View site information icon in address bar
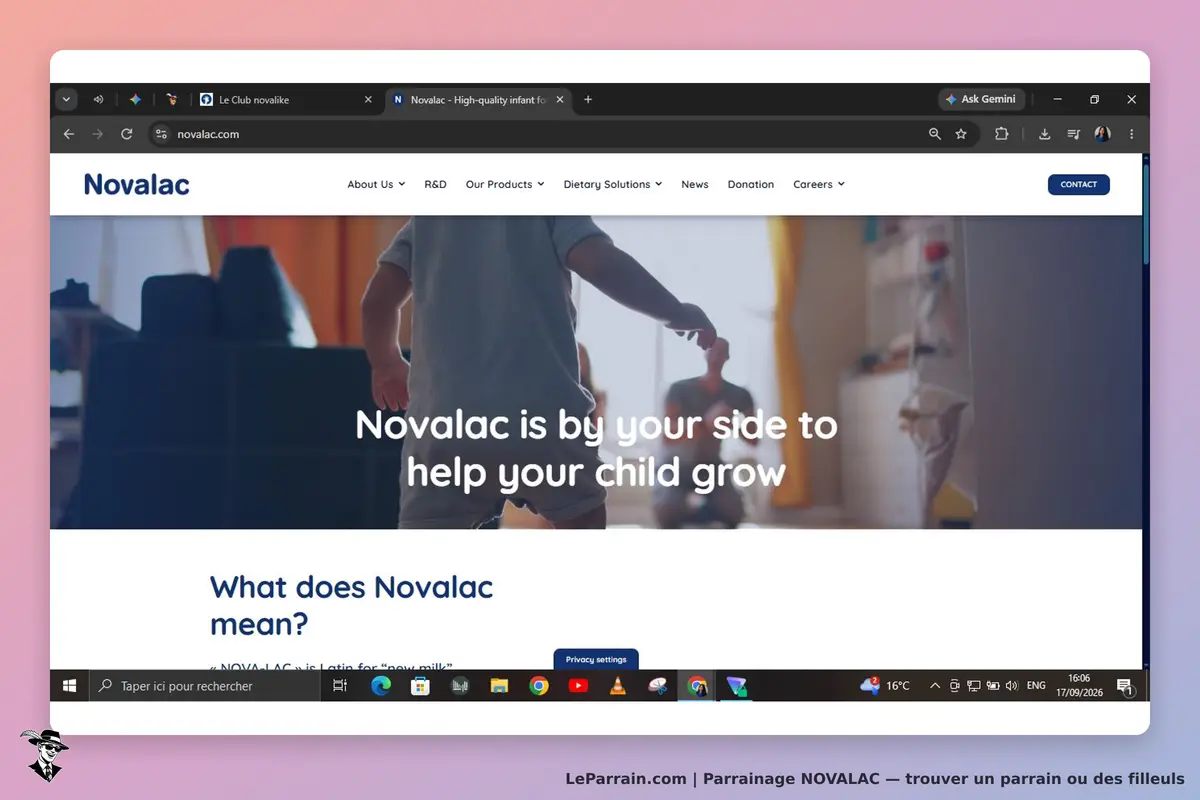 coord(162,134)
